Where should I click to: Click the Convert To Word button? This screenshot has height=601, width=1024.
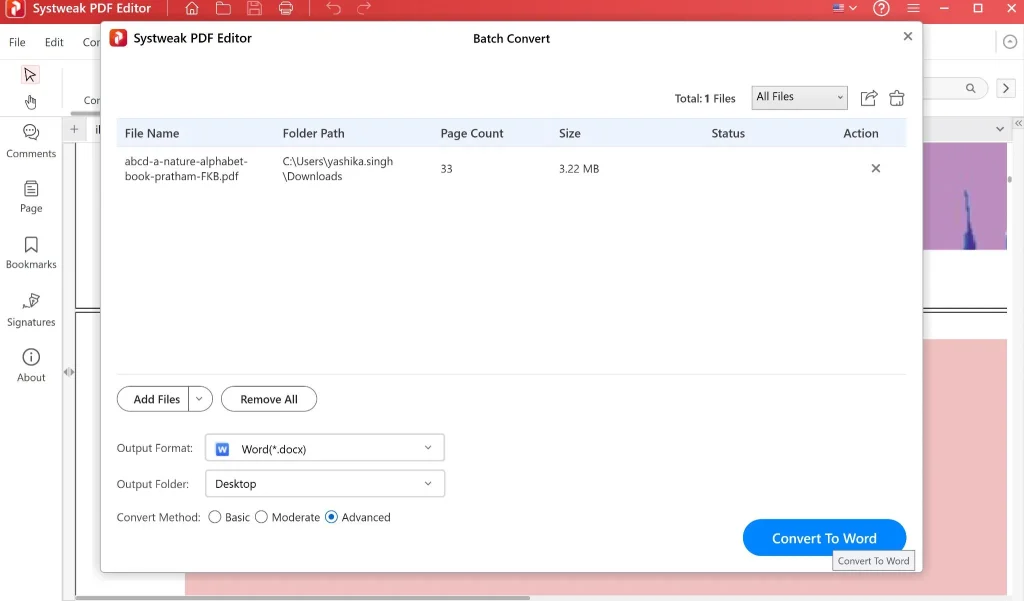click(824, 538)
